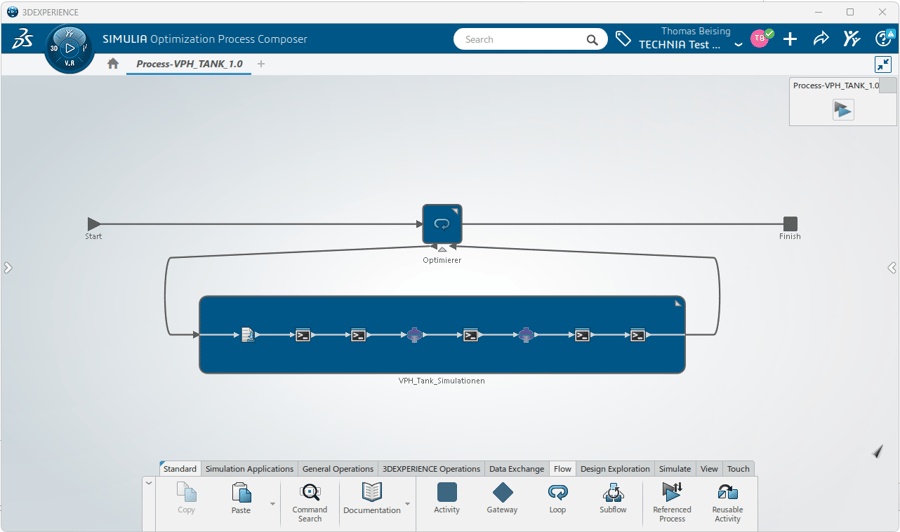The height and width of the screenshot is (532, 900).
Task: Open the Design Exploration tab
Action: tap(615, 469)
